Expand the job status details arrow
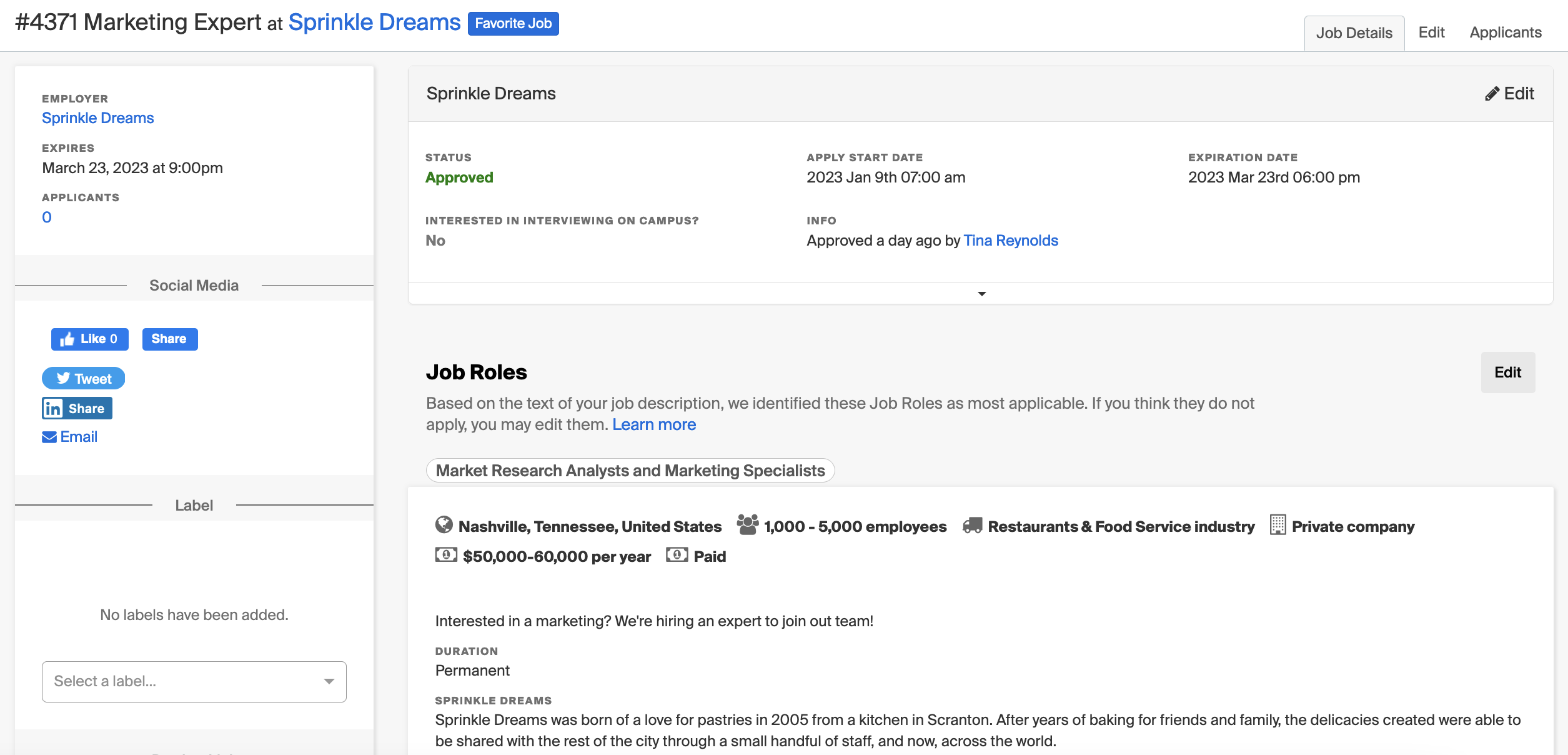 coord(981,294)
